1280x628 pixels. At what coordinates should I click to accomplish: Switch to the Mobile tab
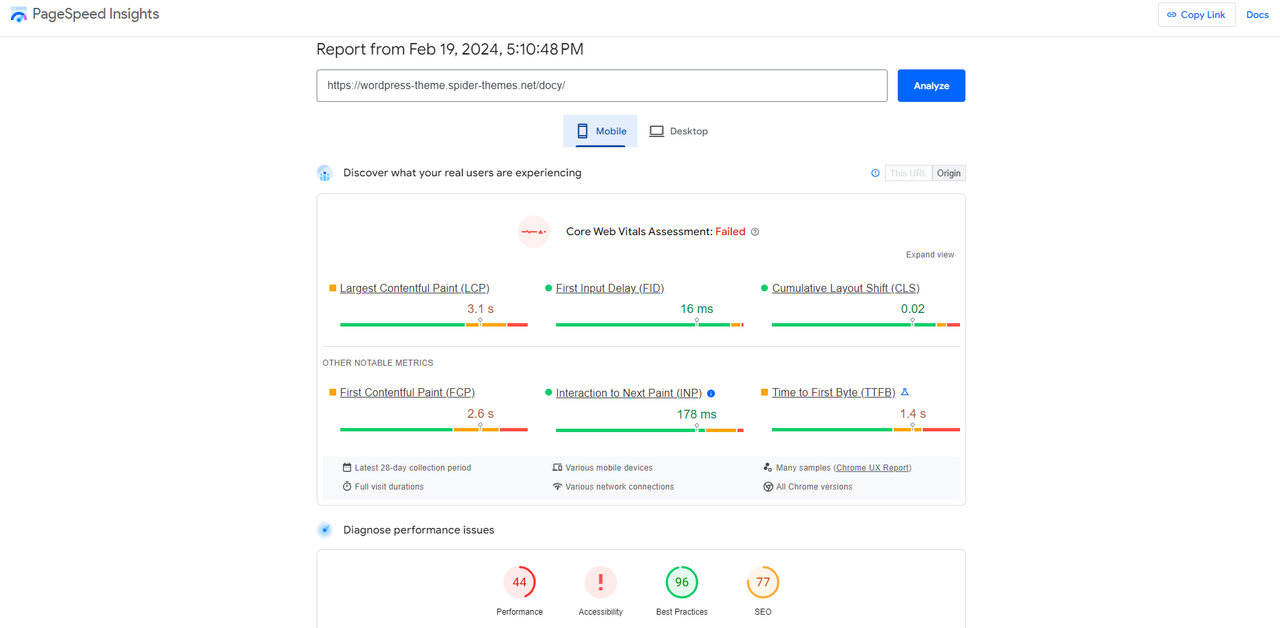[600, 131]
